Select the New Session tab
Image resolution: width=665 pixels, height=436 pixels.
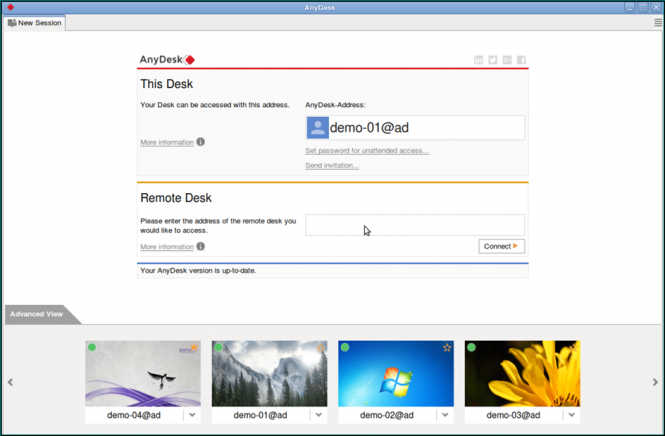tap(33, 22)
